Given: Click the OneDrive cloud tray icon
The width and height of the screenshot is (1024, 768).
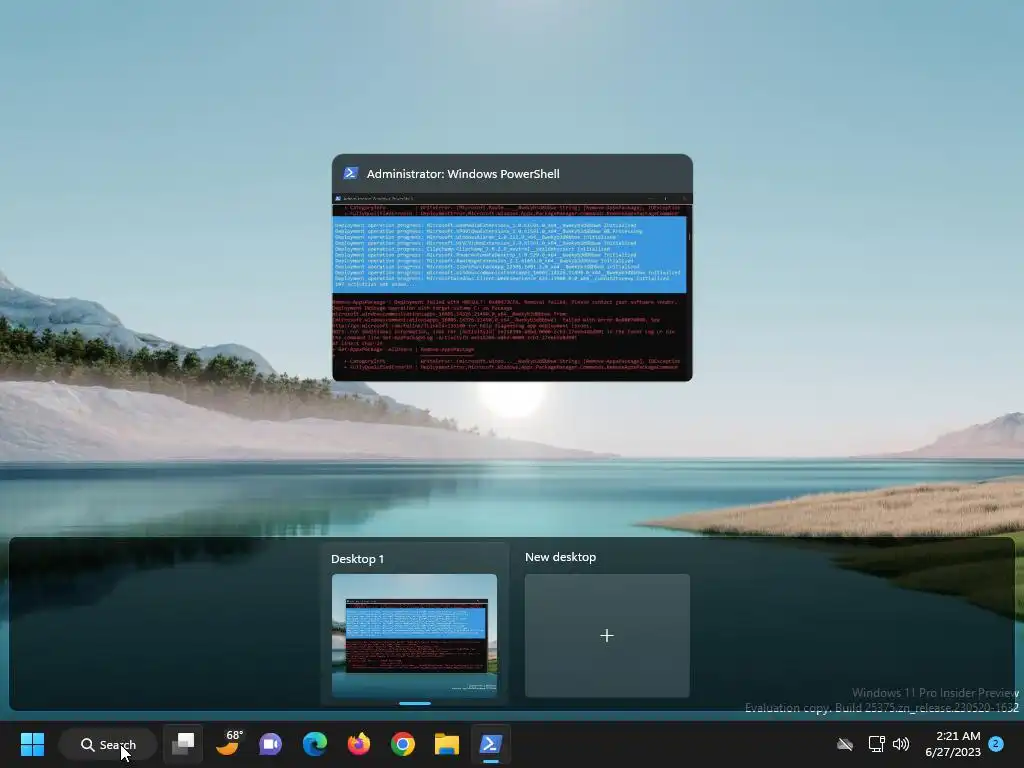Looking at the screenshot, I should [x=845, y=744].
